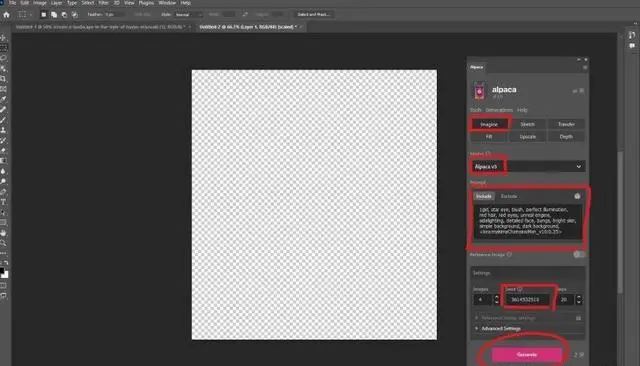
Task: Collapse the Alpaca panel to icons
Action: tap(578, 60)
